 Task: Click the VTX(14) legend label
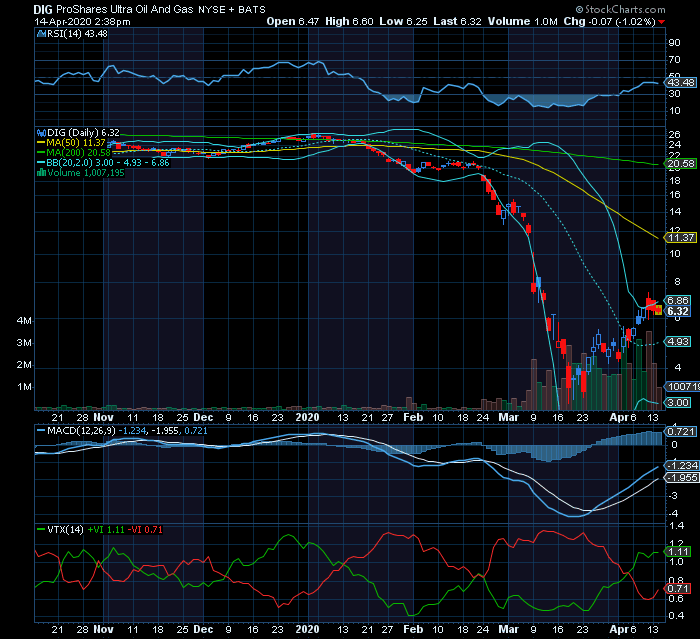65,530
